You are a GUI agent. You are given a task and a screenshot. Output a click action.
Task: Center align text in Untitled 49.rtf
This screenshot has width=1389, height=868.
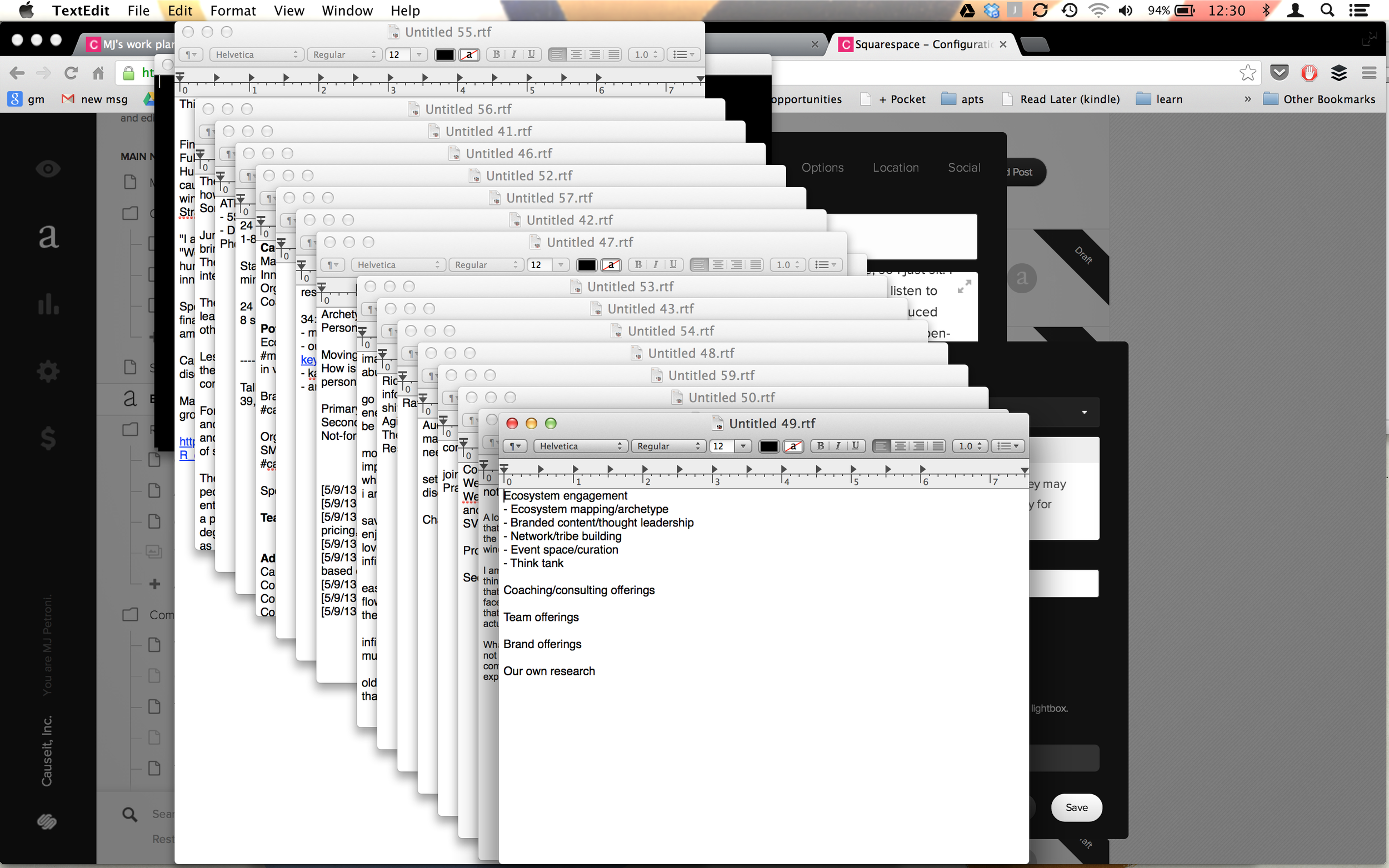tap(900, 446)
